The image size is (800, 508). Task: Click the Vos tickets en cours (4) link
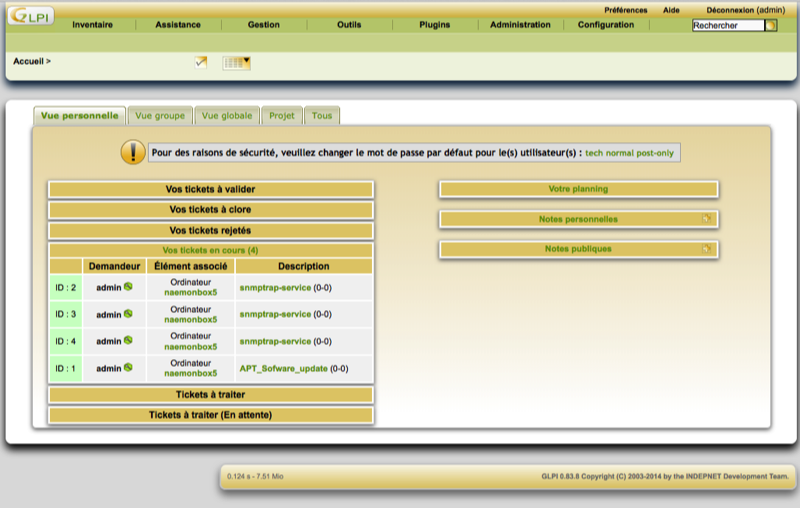pyautogui.click(x=210, y=250)
